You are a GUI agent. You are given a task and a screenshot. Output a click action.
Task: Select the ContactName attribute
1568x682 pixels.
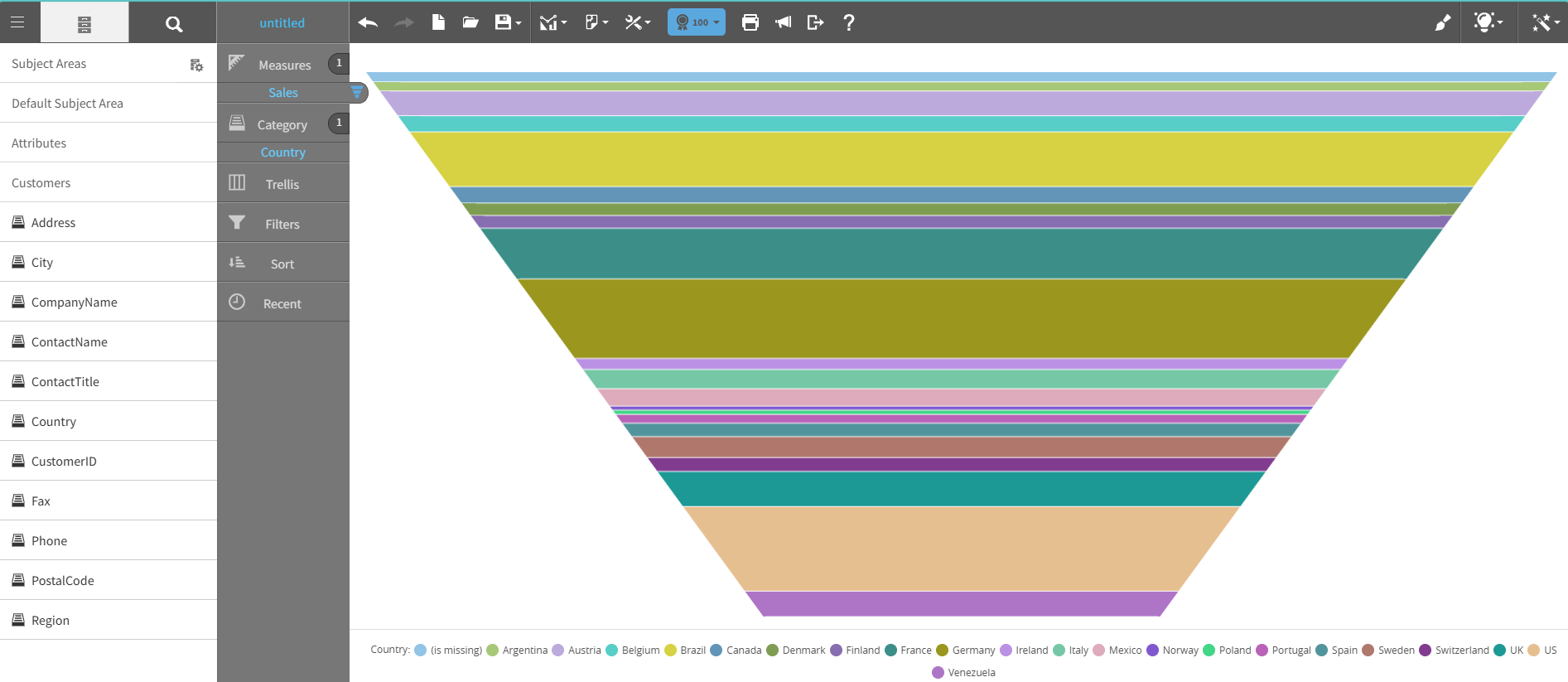(109, 342)
